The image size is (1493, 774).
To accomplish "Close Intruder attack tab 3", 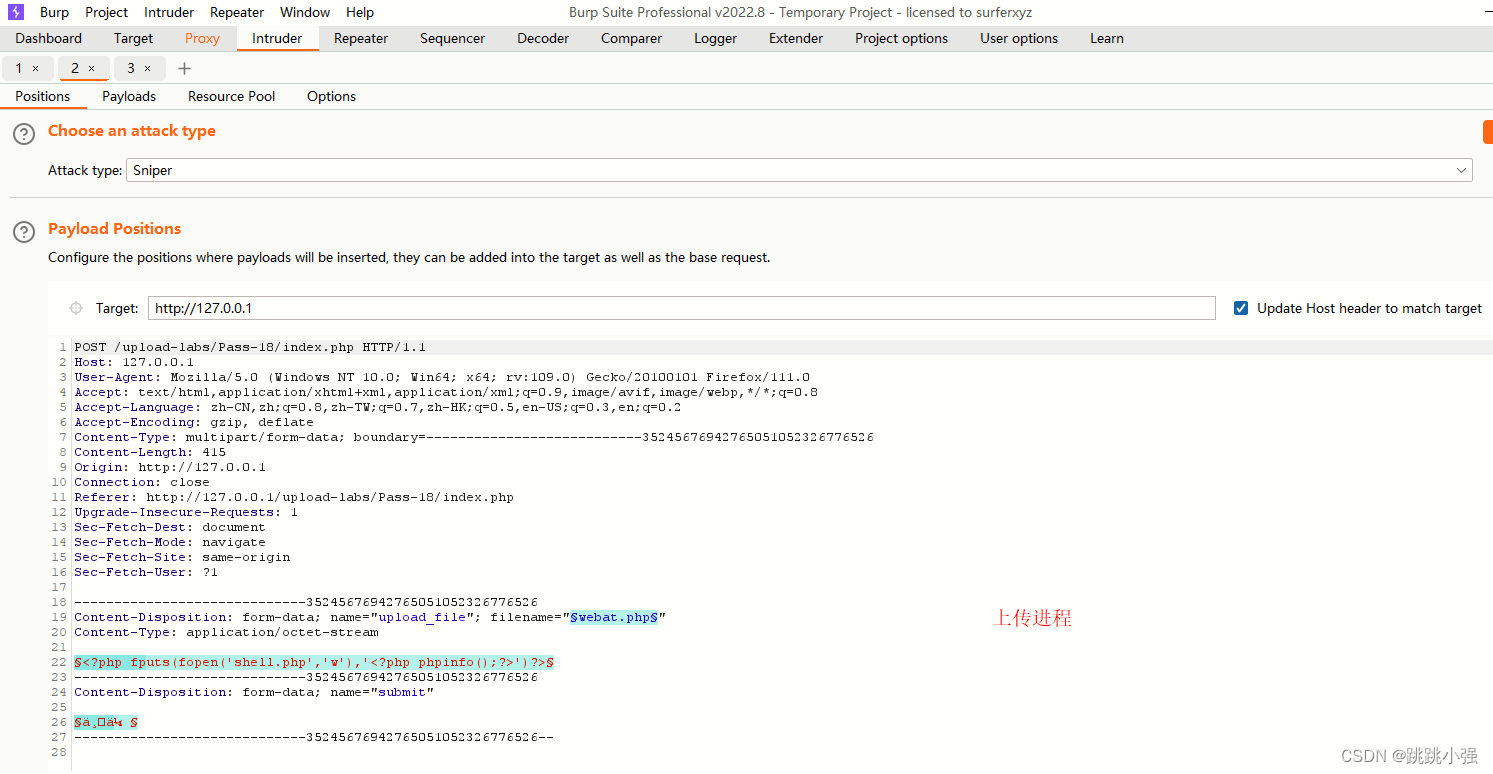I will tap(148, 68).
